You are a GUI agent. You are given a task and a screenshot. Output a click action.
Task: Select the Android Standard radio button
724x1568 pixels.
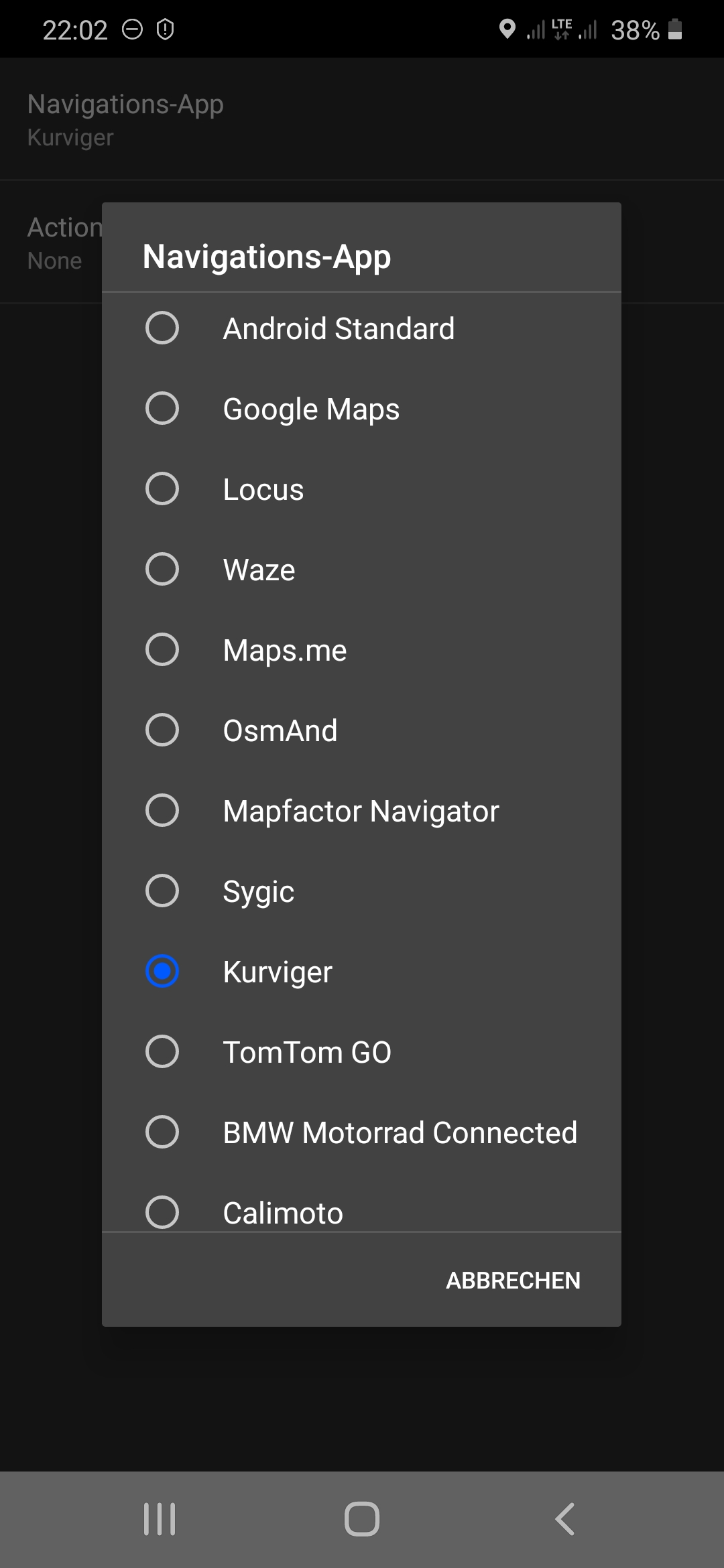(162, 328)
